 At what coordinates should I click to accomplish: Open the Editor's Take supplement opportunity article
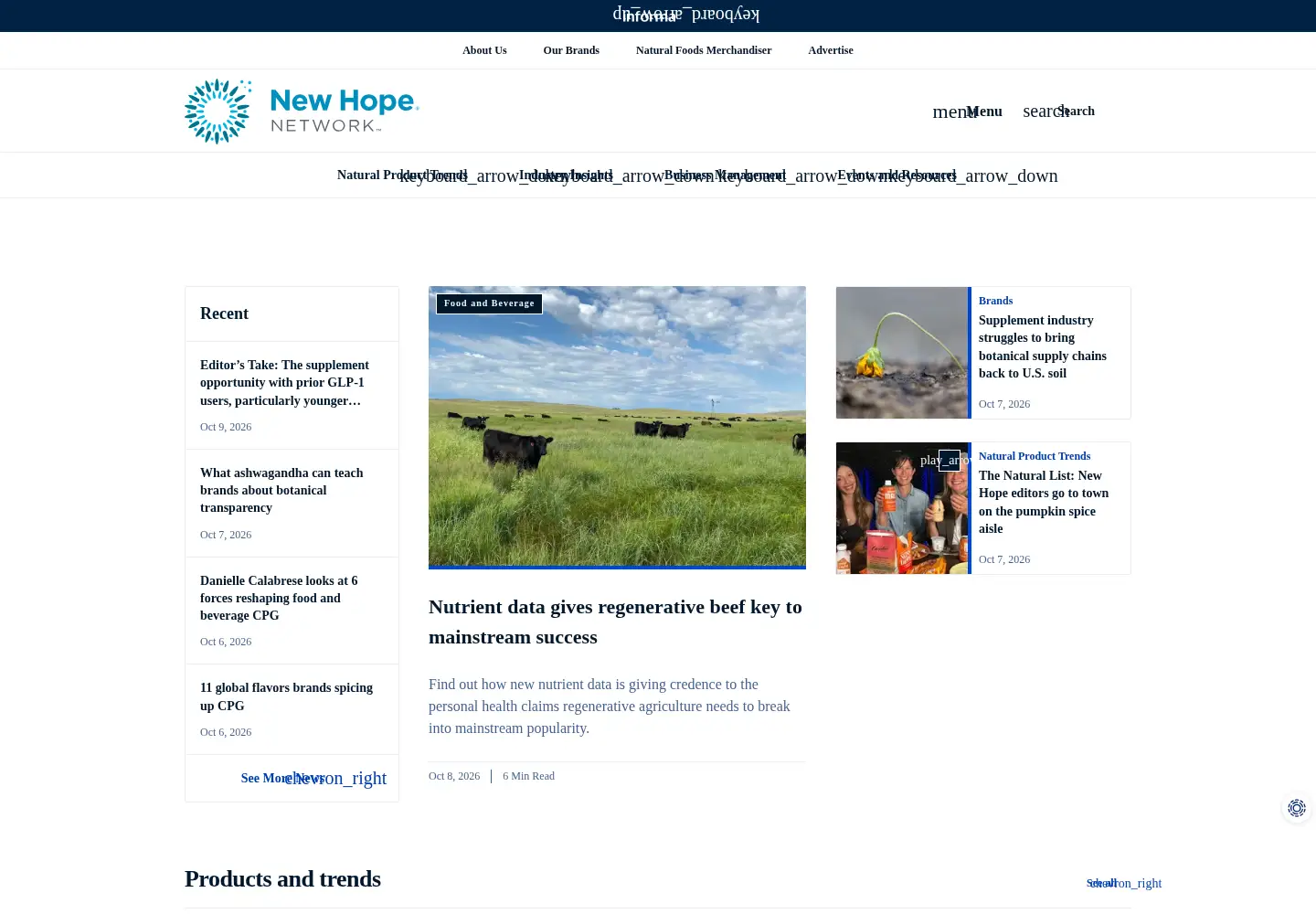(285, 383)
